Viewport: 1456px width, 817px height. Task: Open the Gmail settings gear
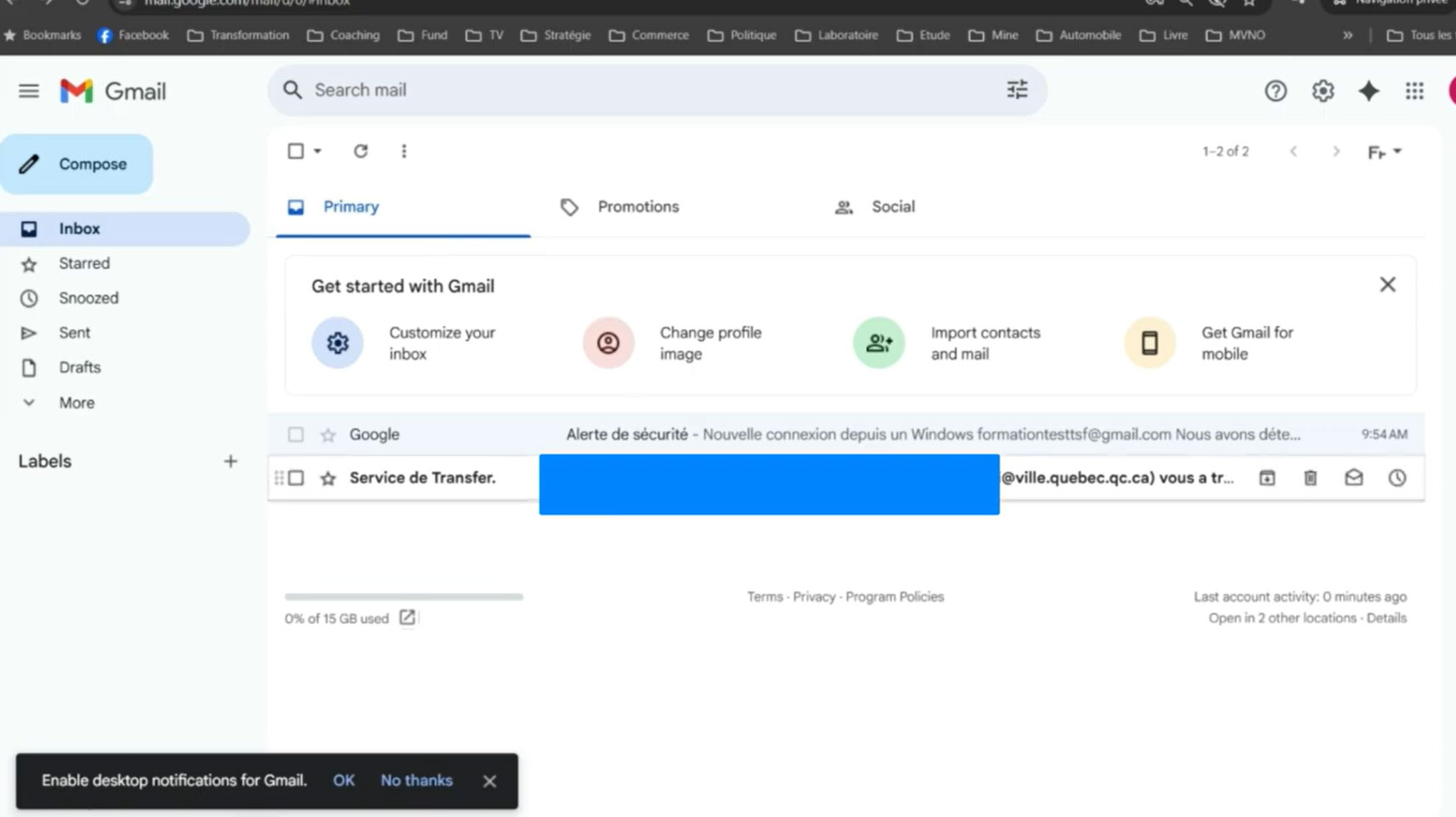point(1322,91)
